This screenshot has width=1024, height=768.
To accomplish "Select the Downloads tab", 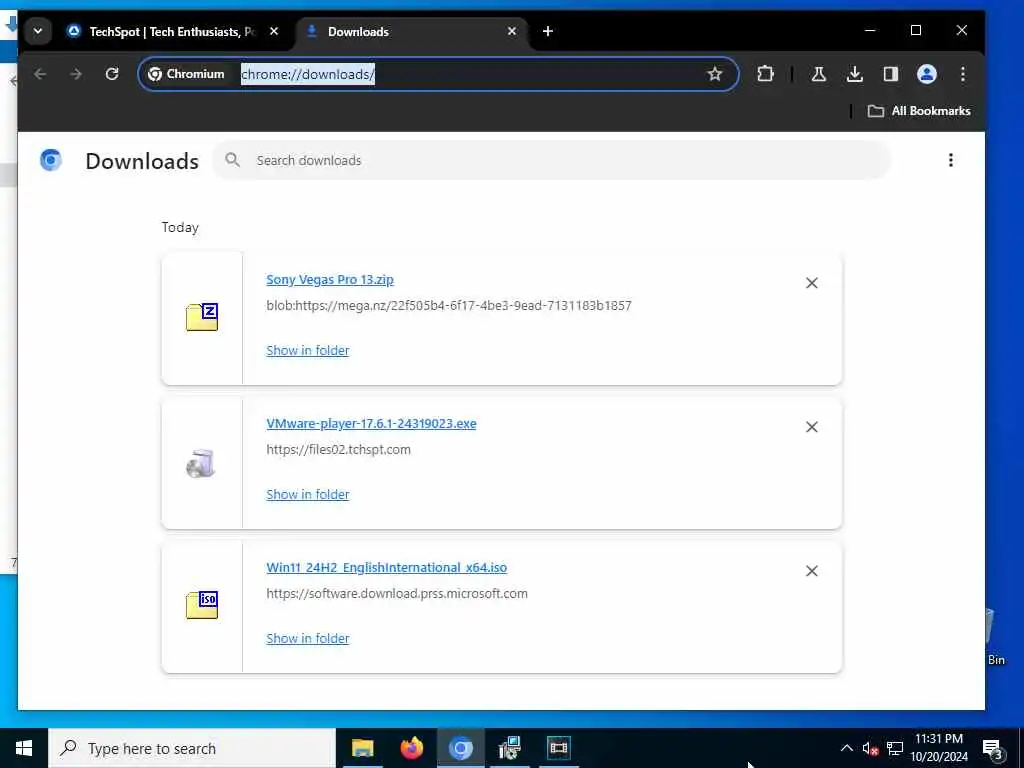I will (x=411, y=31).
